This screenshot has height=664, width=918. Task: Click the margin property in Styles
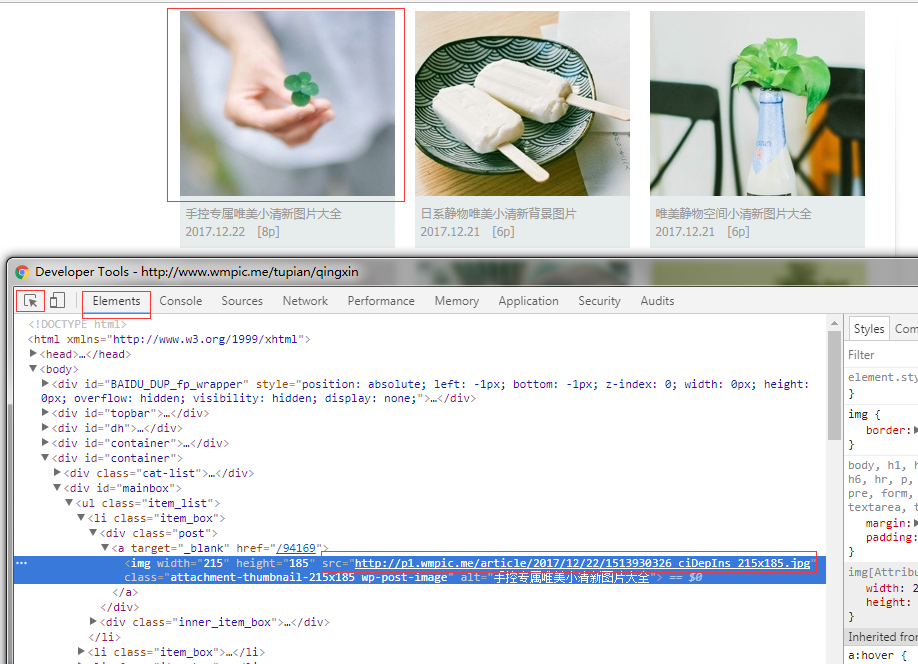coord(888,523)
